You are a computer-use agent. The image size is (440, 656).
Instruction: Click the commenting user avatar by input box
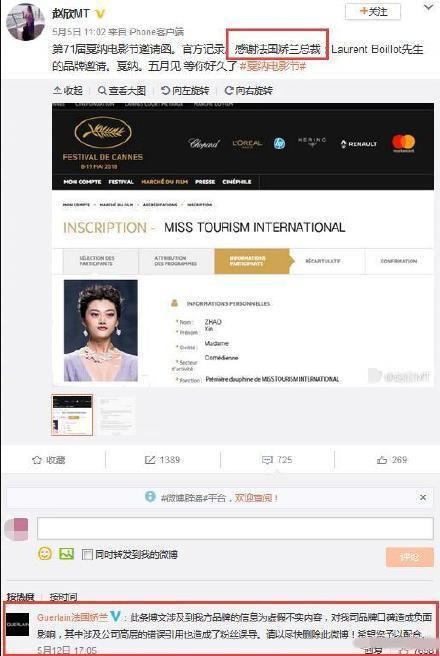[x=17, y=528]
